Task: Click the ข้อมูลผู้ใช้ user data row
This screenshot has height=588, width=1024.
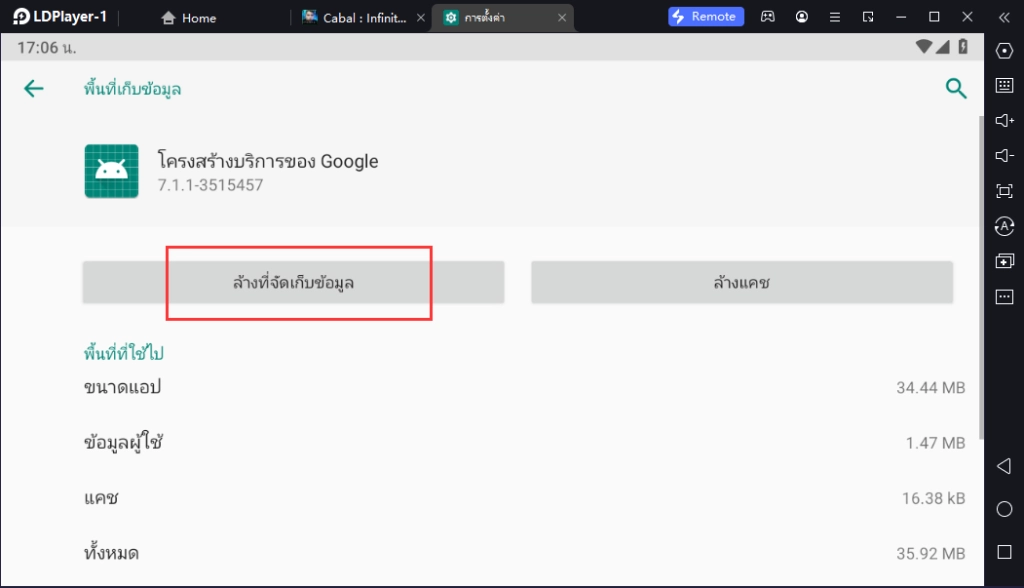Action: (x=524, y=443)
